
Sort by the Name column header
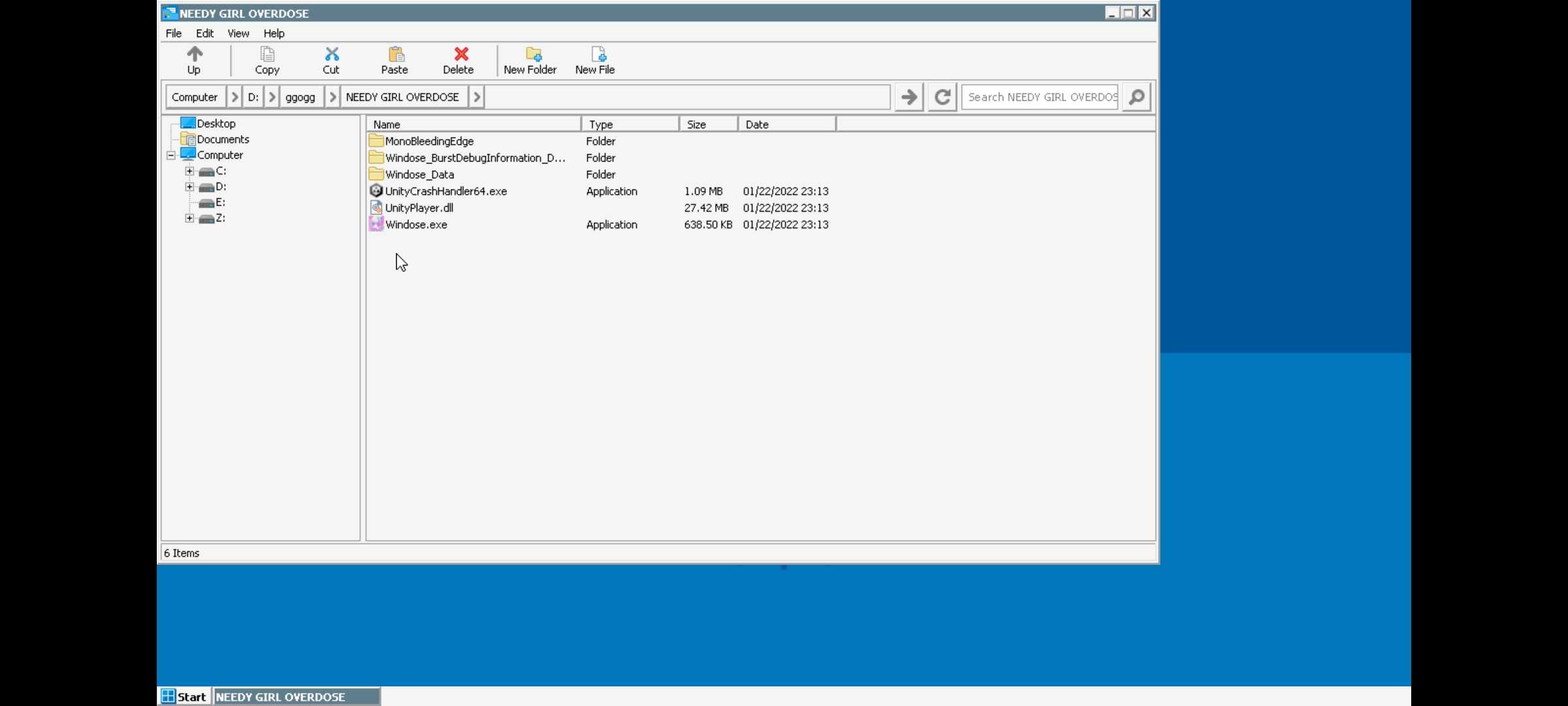473,124
